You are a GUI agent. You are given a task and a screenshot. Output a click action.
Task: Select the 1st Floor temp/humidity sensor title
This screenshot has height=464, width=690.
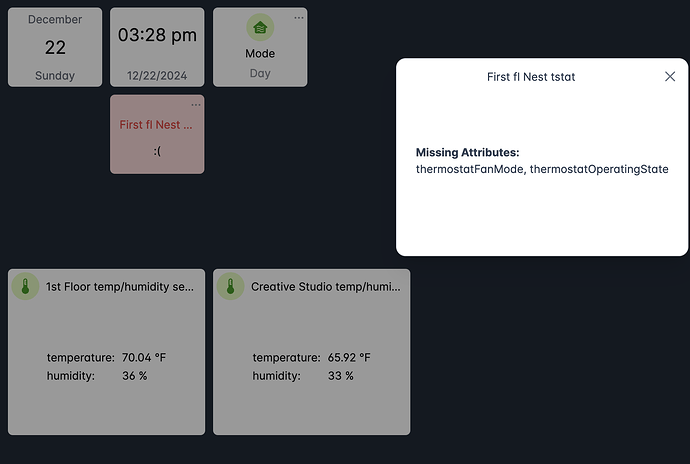click(x=120, y=287)
